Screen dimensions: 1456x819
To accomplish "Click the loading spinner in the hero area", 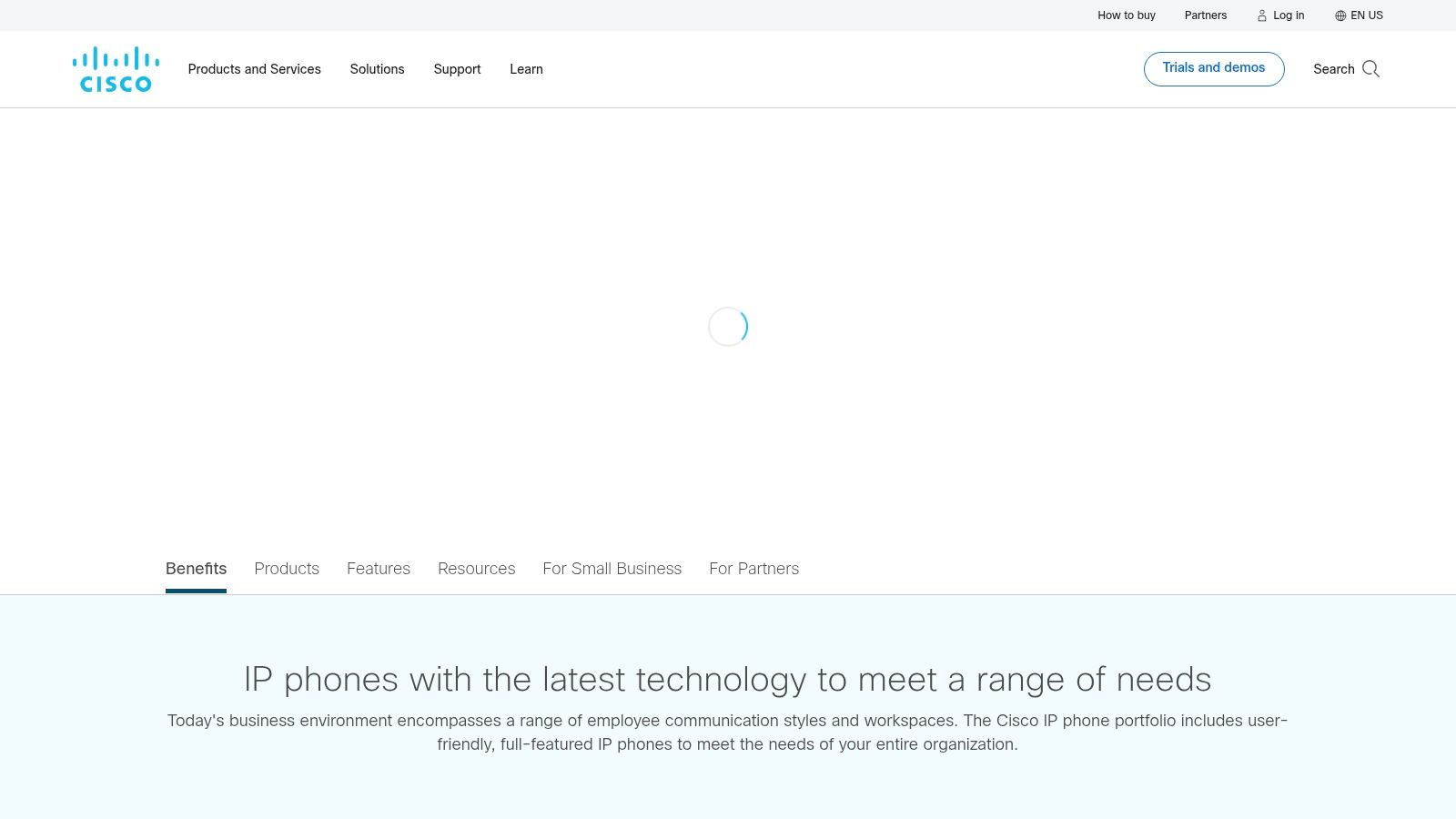I will 728,327.
